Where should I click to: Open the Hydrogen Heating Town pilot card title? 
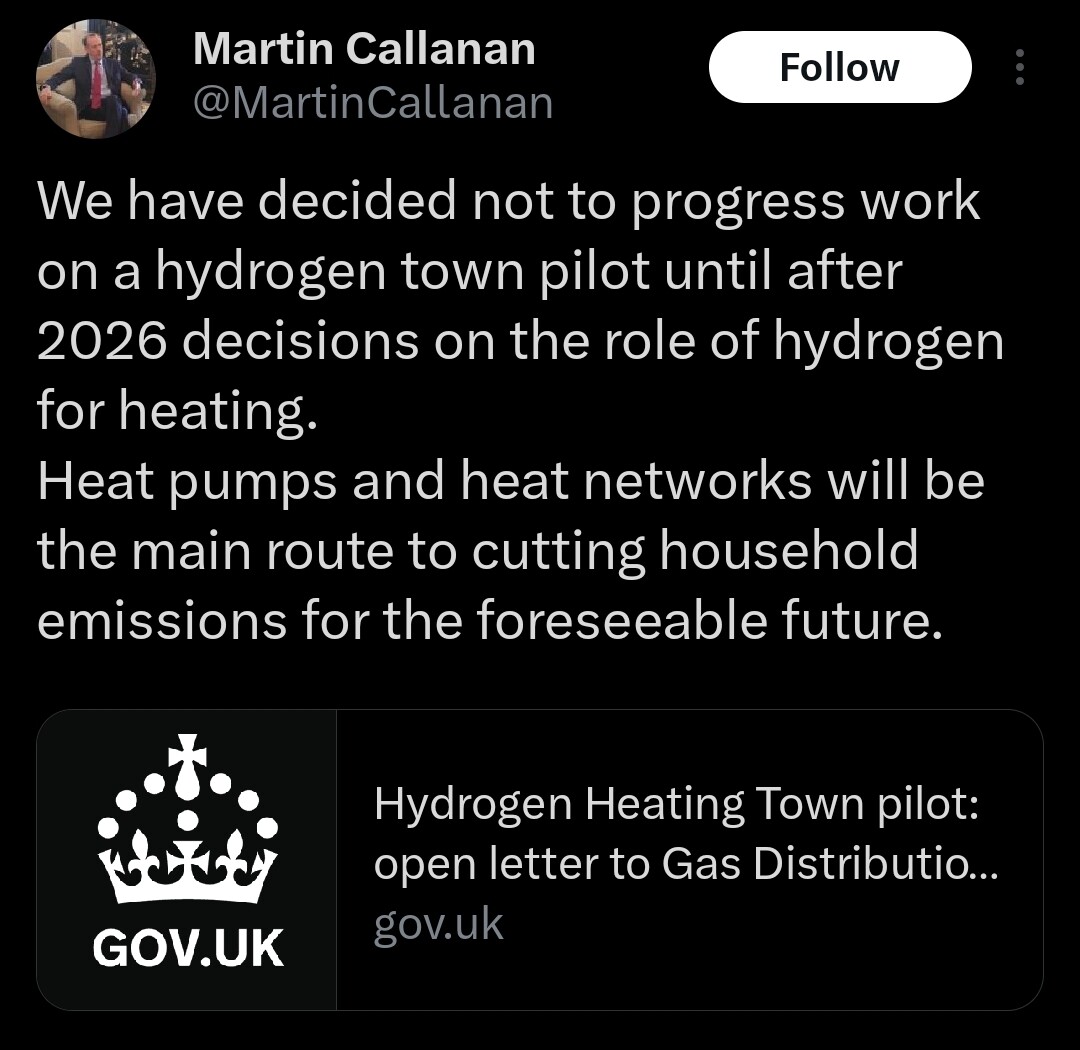[676, 805]
